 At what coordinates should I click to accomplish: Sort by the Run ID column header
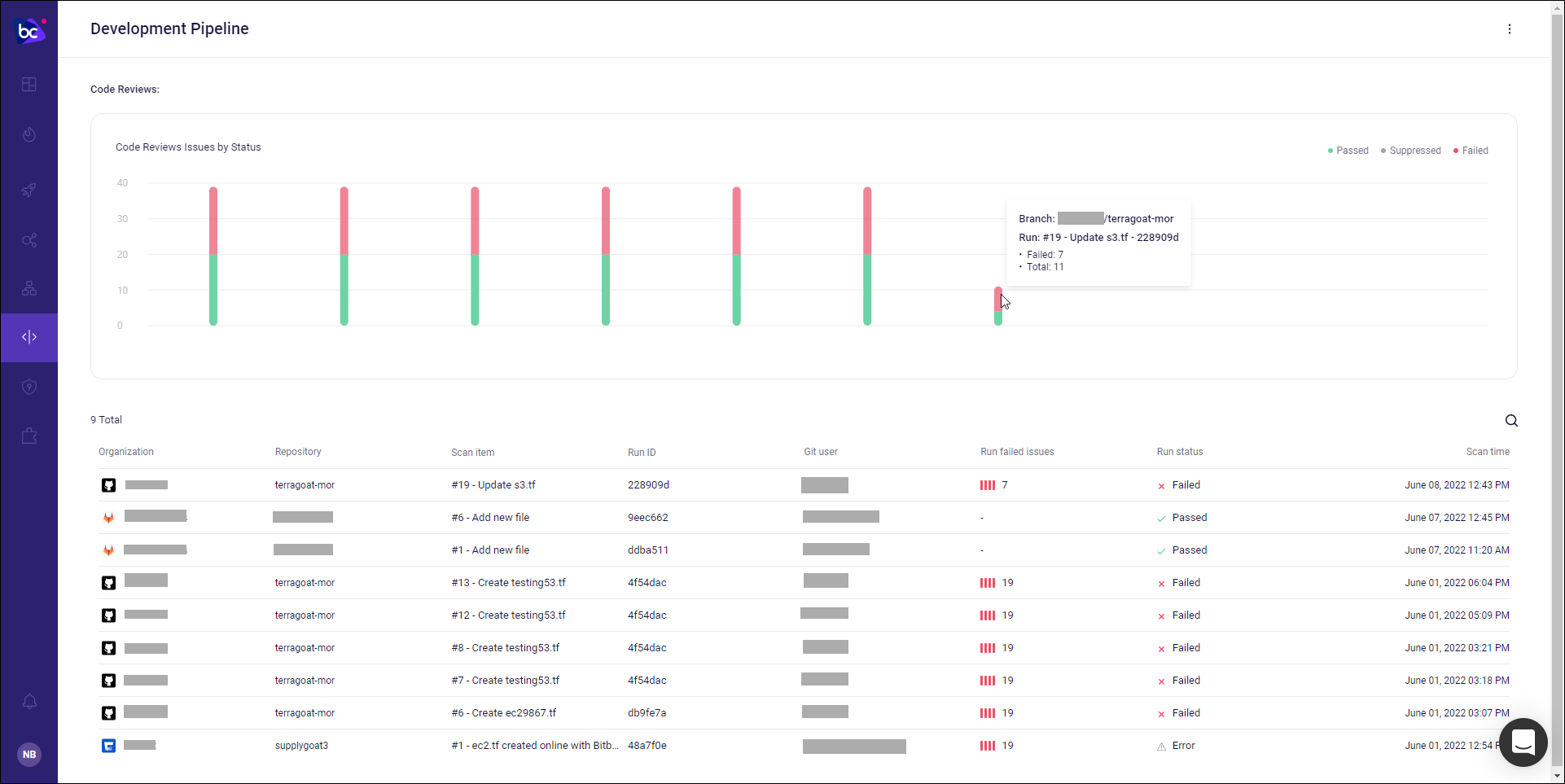point(642,453)
